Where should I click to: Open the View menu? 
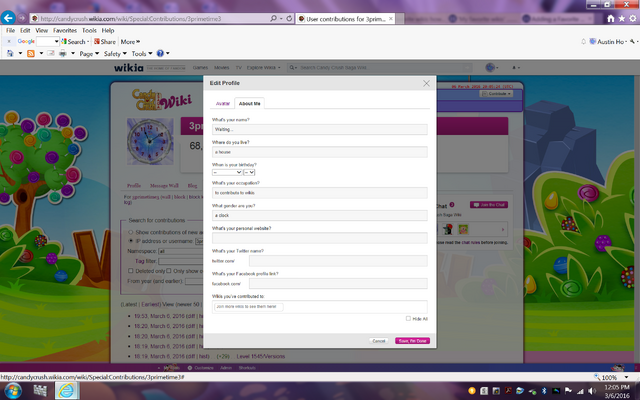[42, 30]
